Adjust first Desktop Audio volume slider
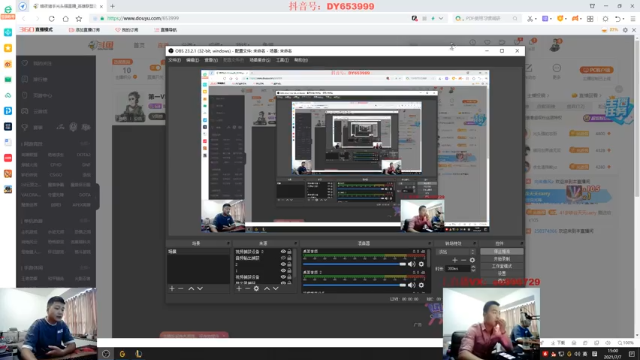Viewport: 640px width, 360px height. click(354, 264)
